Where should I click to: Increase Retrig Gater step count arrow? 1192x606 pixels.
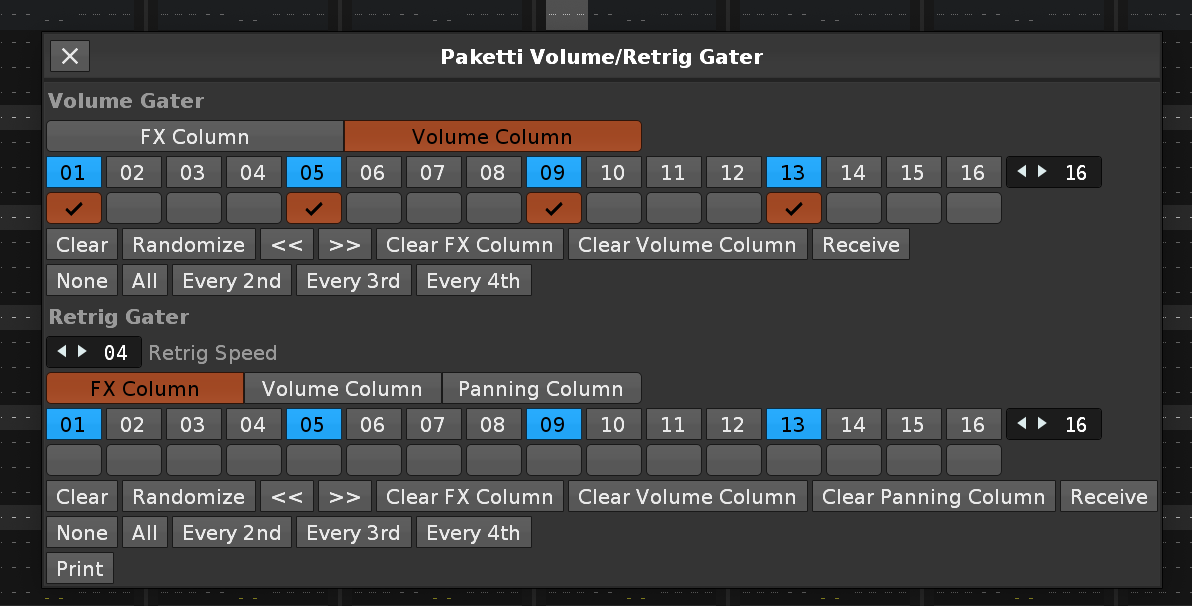pyautogui.click(x=1042, y=424)
